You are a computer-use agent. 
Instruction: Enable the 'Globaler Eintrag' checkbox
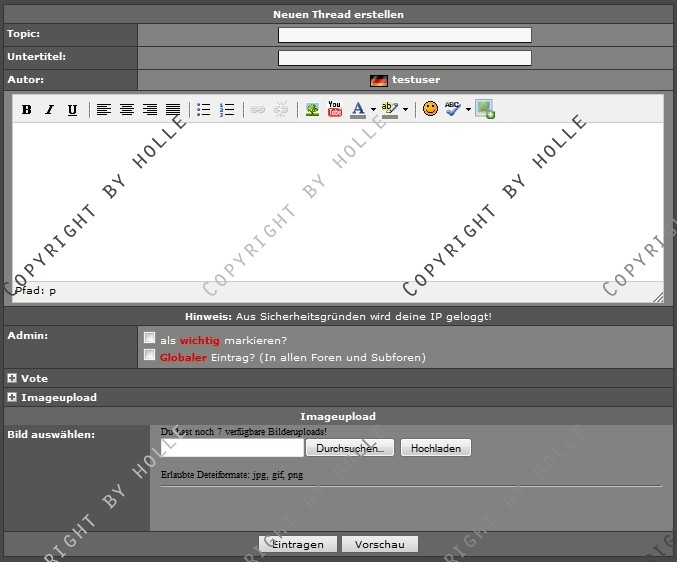pyautogui.click(x=149, y=355)
